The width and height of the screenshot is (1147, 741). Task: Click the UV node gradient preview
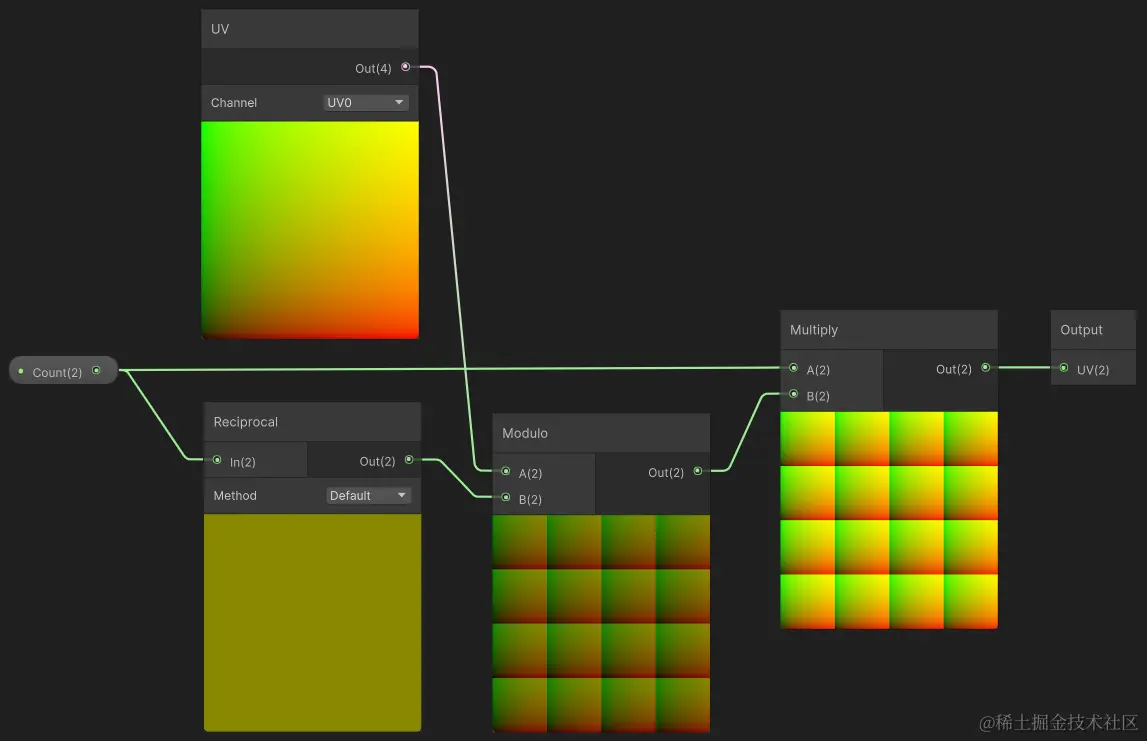point(309,230)
